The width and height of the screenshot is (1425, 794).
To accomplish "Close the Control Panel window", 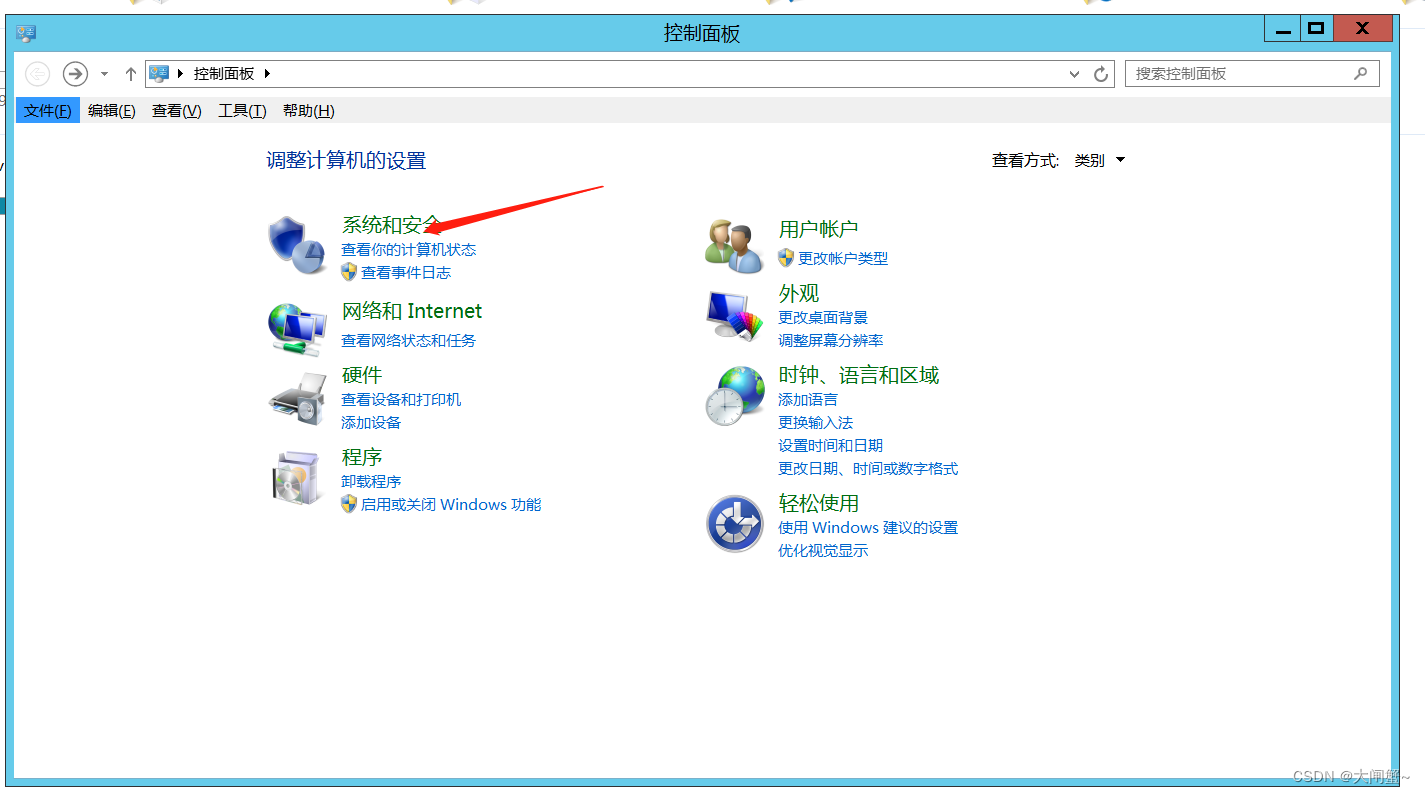I will click(x=1362, y=29).
